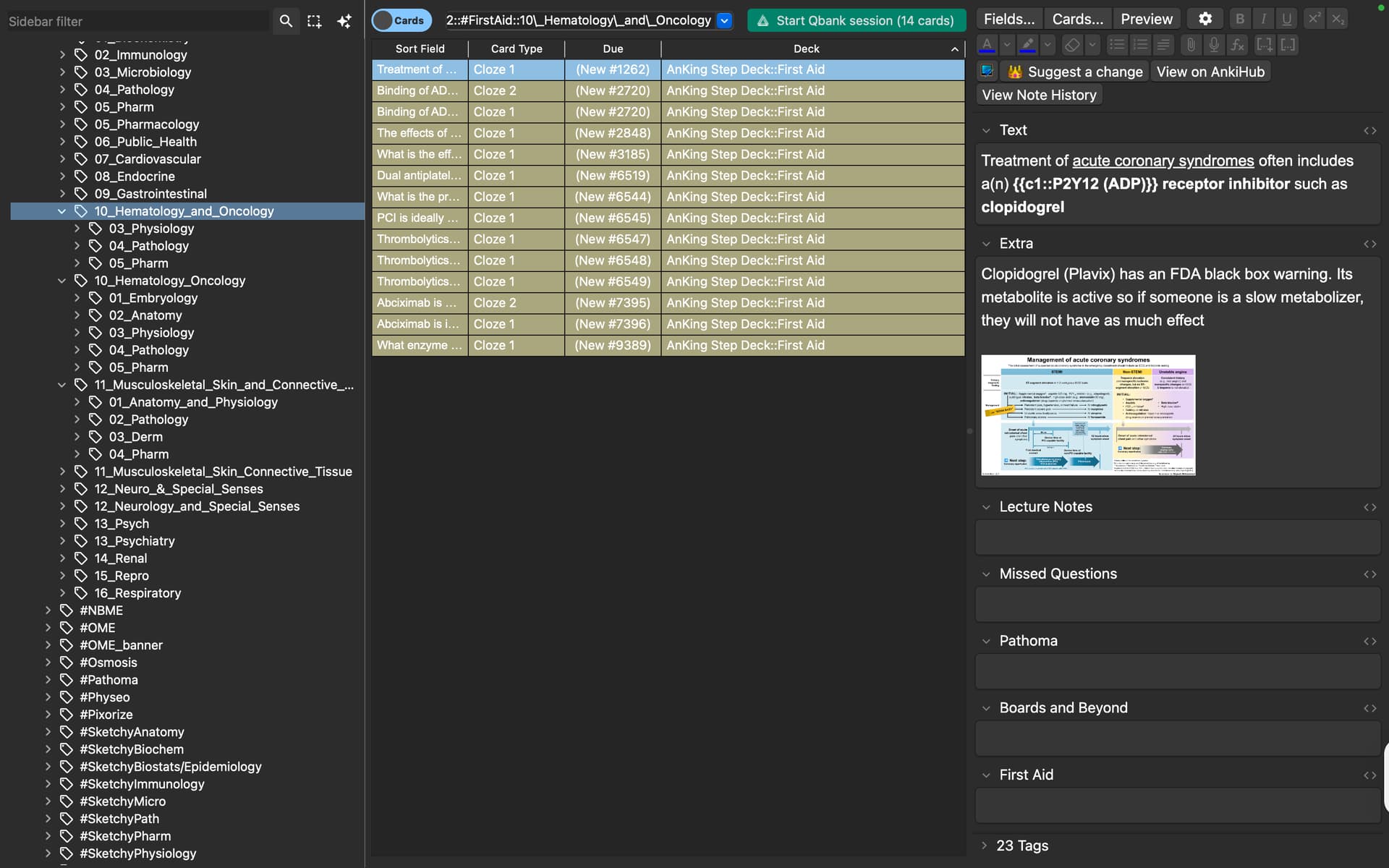Image resolution: width=1389 pixels, height=868 pixels.
Task: Open the text alignment options icon
Action: pos(1163,44)
